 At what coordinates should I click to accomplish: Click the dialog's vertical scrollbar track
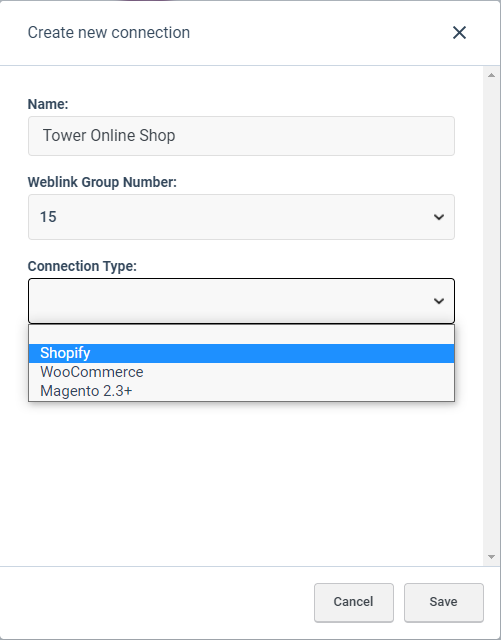click(x=491, y=316)
